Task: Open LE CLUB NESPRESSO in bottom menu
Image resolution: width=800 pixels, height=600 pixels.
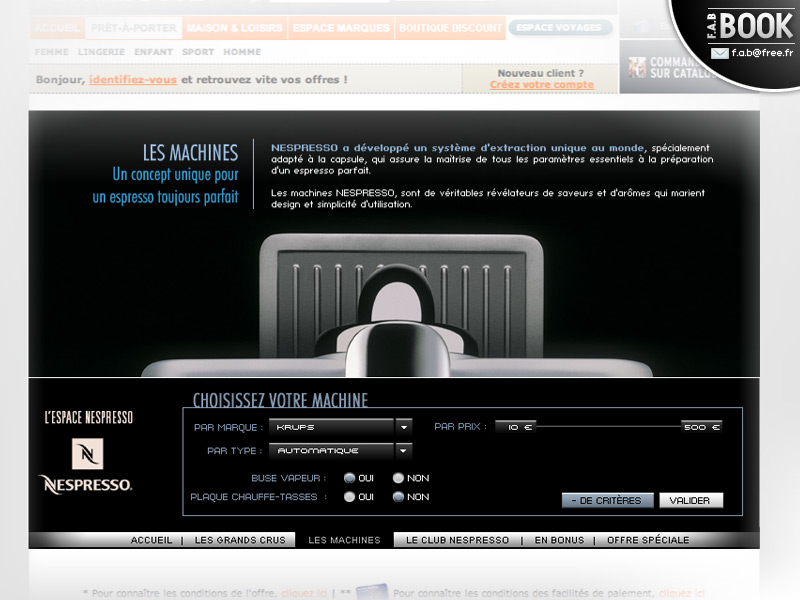Action: click(x=457, y=540)
